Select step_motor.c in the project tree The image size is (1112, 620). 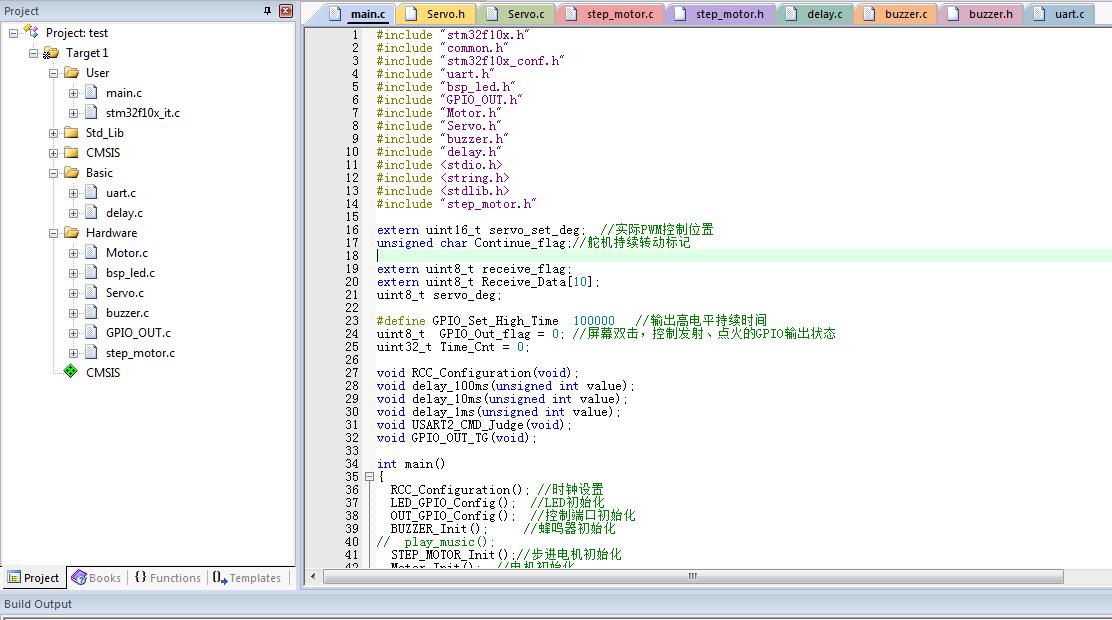click(x=140, y=353)
